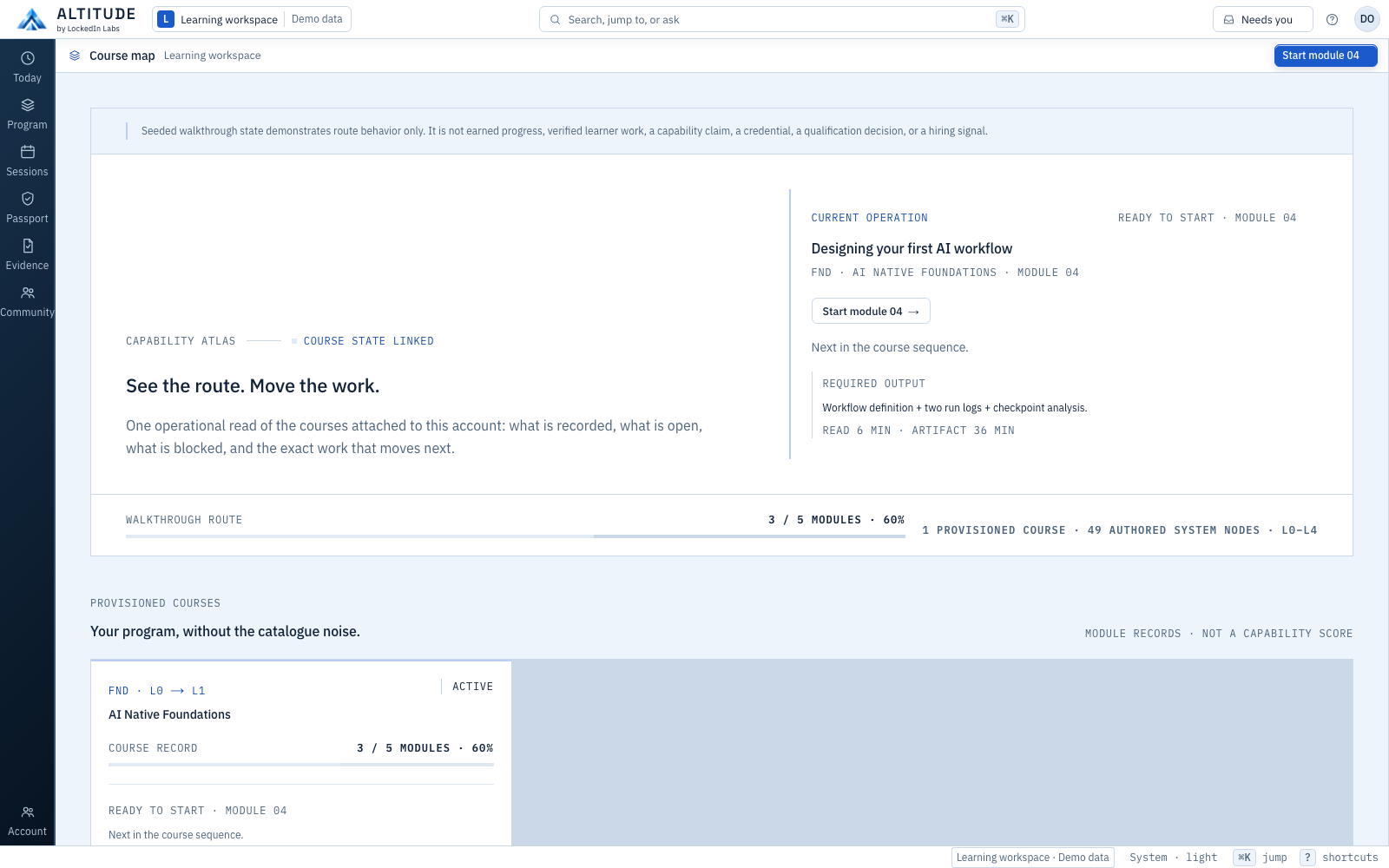Open the Account page in sidebar
Image resolution: width=1389 pixels, height=868 pixels.
point(27,821)
